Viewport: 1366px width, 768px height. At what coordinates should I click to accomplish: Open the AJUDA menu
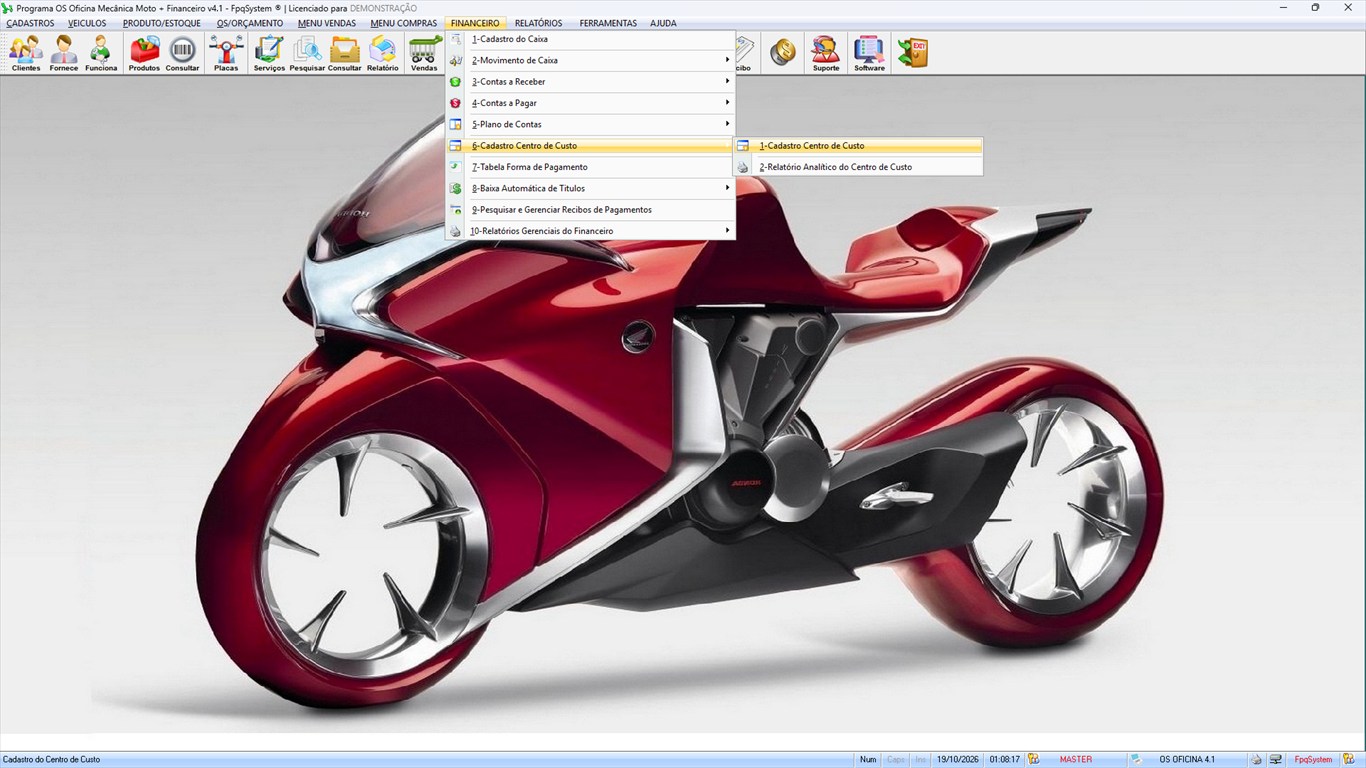[663, 23]
